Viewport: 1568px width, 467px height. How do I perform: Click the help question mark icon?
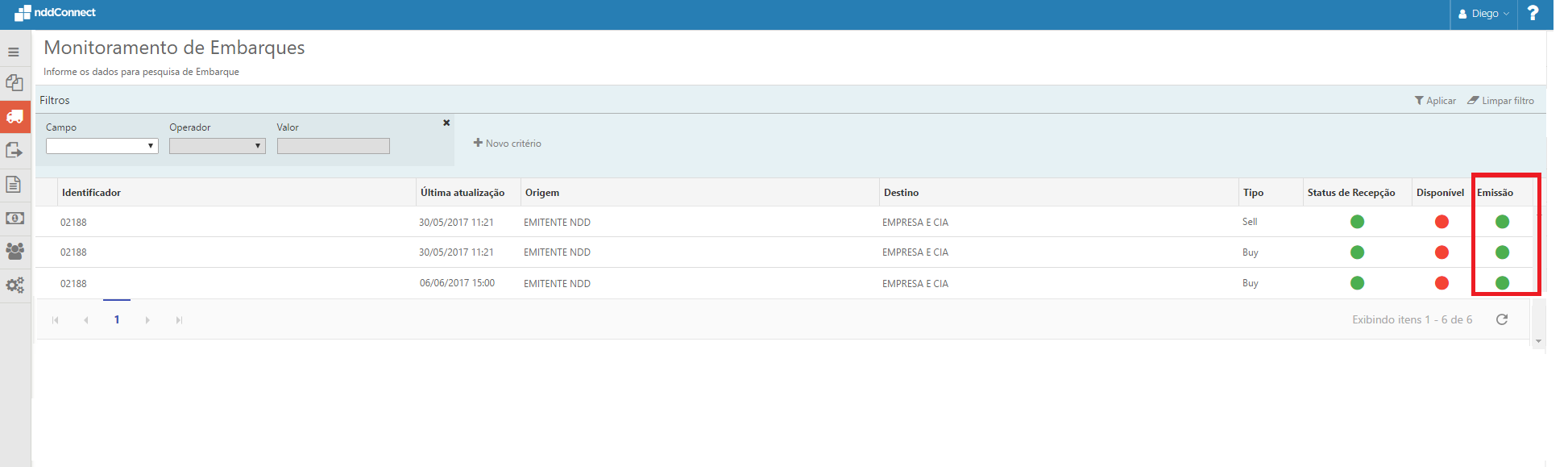click(x=1533, y=14)
